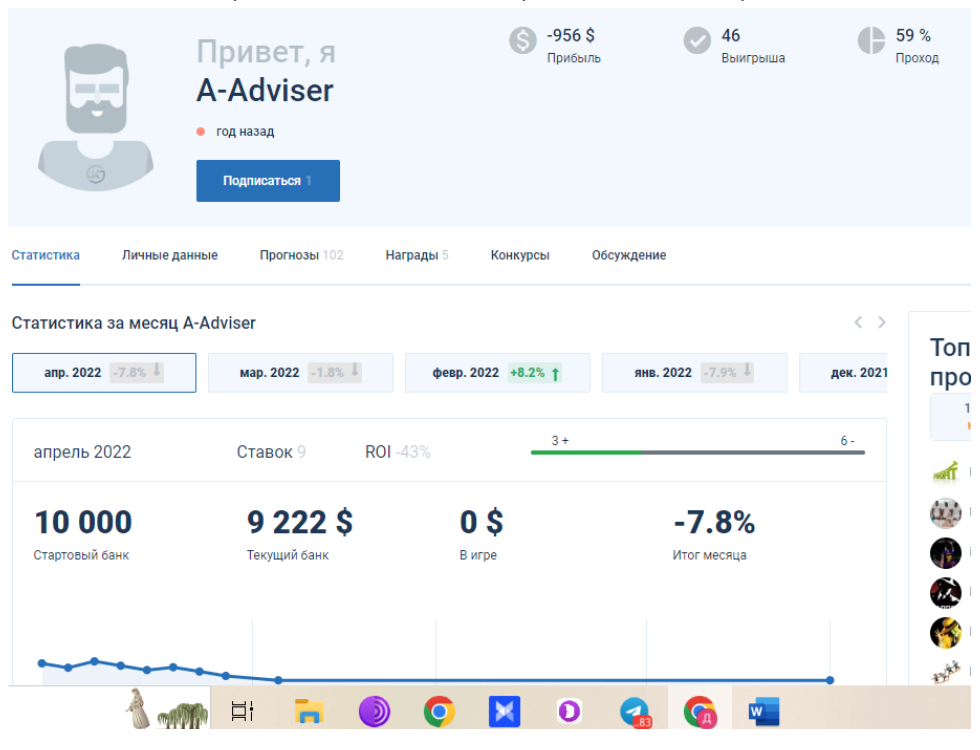980x750 pixels.
Task: Open Microsoft Word from the taskbar
Action: pos(764,711)
